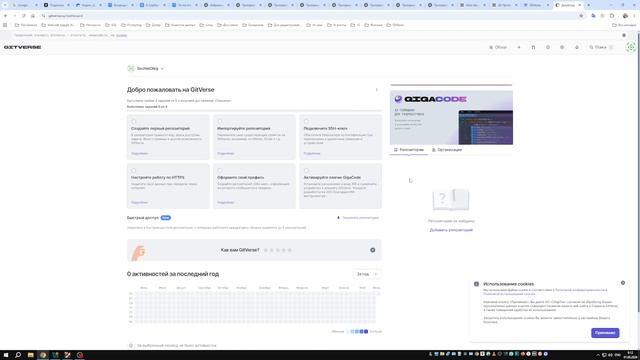The width and height of the screenshot is (640, 360).
Task: Click the pin repositories link beside Быстрый доступ
Action: click(358, 218)
